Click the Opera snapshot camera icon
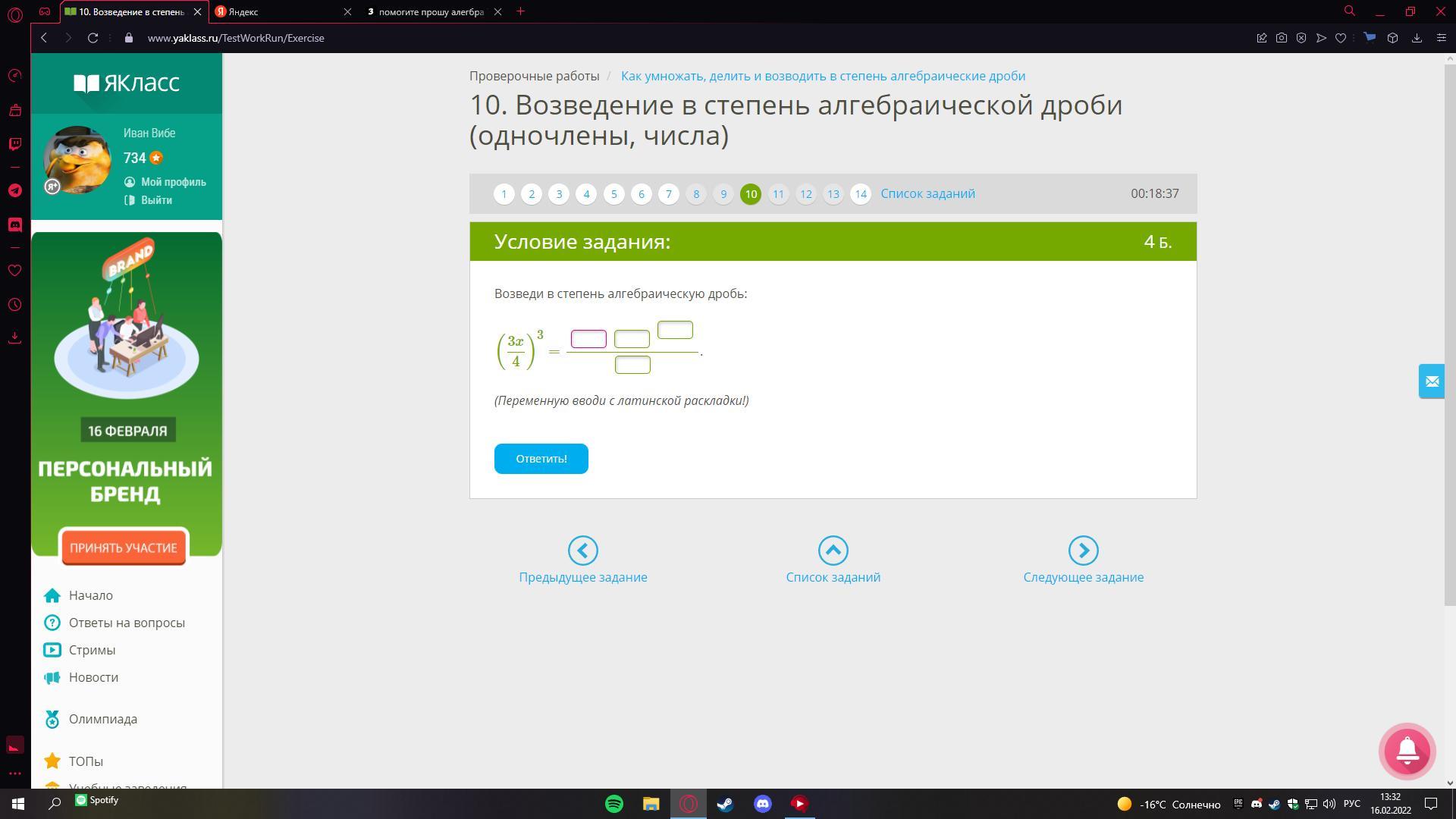Image resolution: width=1456 pixels, height=819 pixels. tap(1281, 38)
